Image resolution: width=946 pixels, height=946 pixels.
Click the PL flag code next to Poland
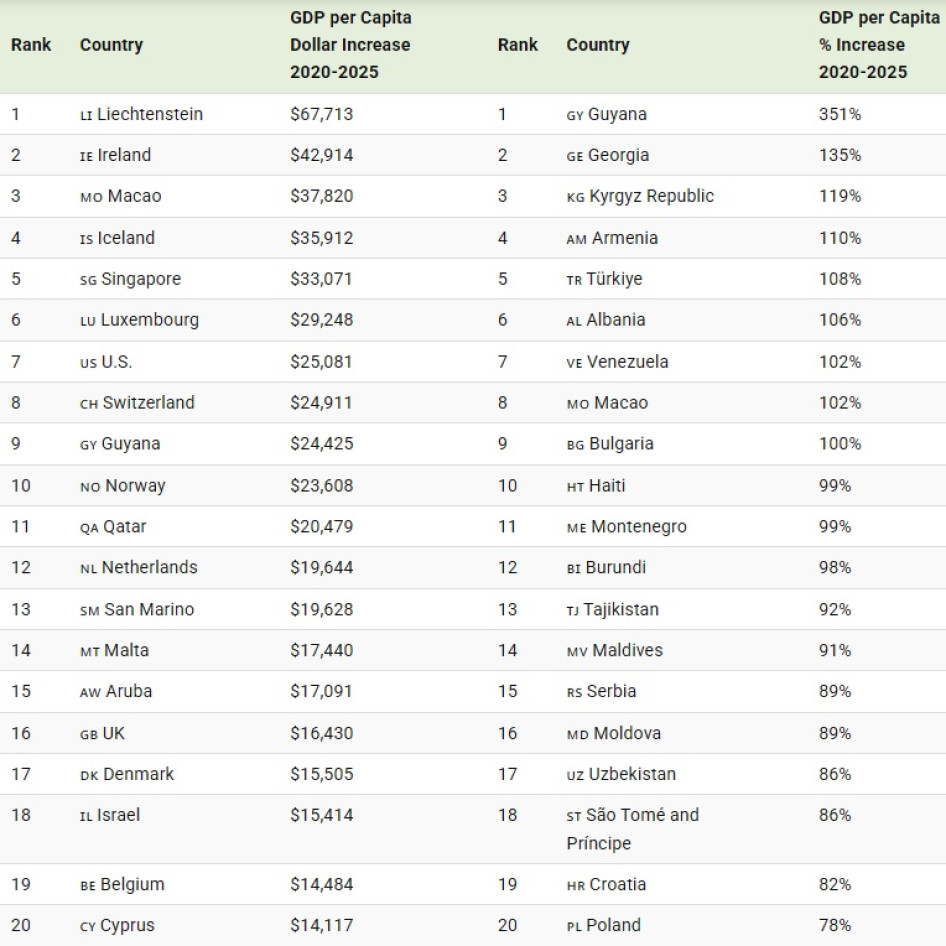574,926
